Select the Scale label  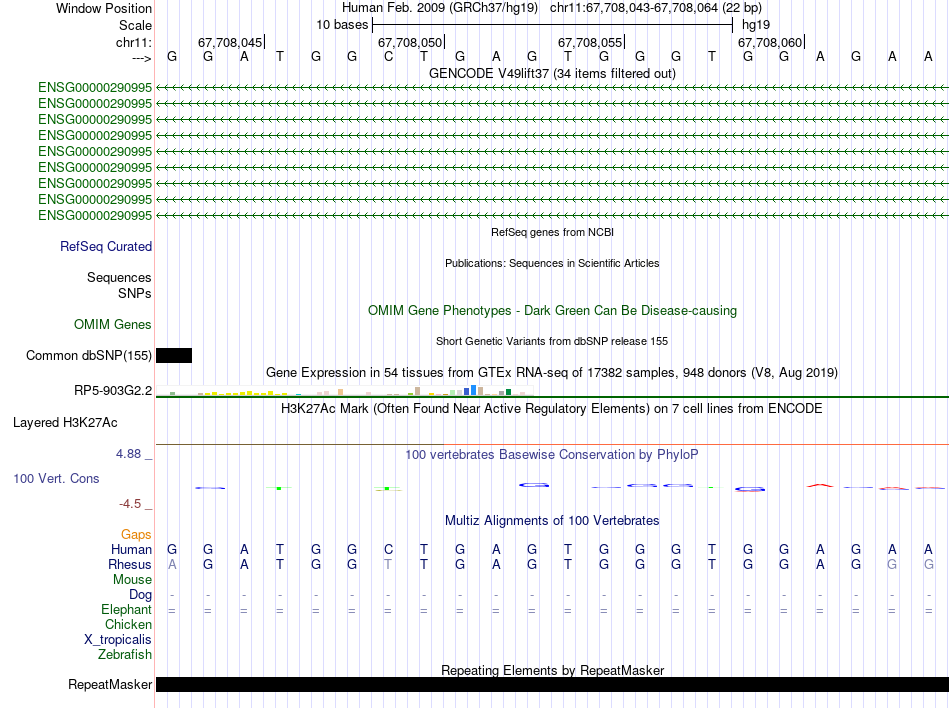[135, 25]
